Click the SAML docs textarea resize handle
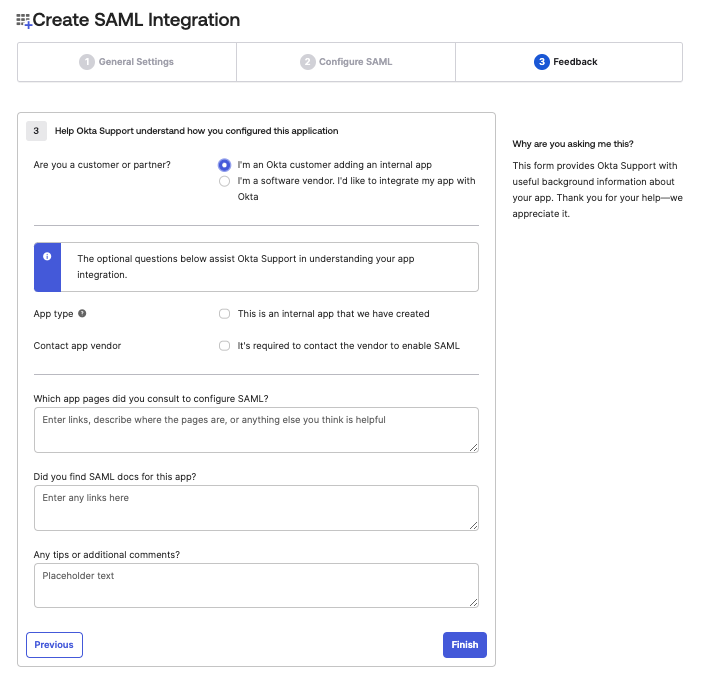 tap(473, 525)
